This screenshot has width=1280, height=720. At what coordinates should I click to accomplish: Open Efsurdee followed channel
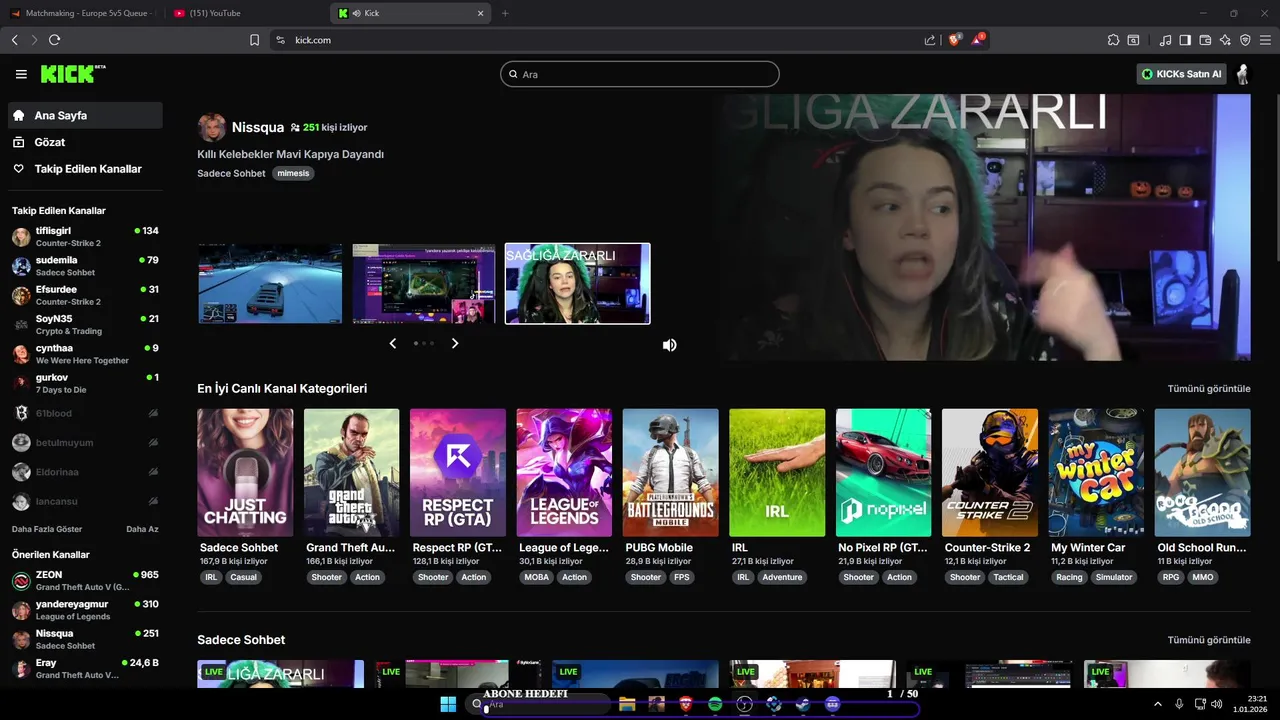point(84,295)
